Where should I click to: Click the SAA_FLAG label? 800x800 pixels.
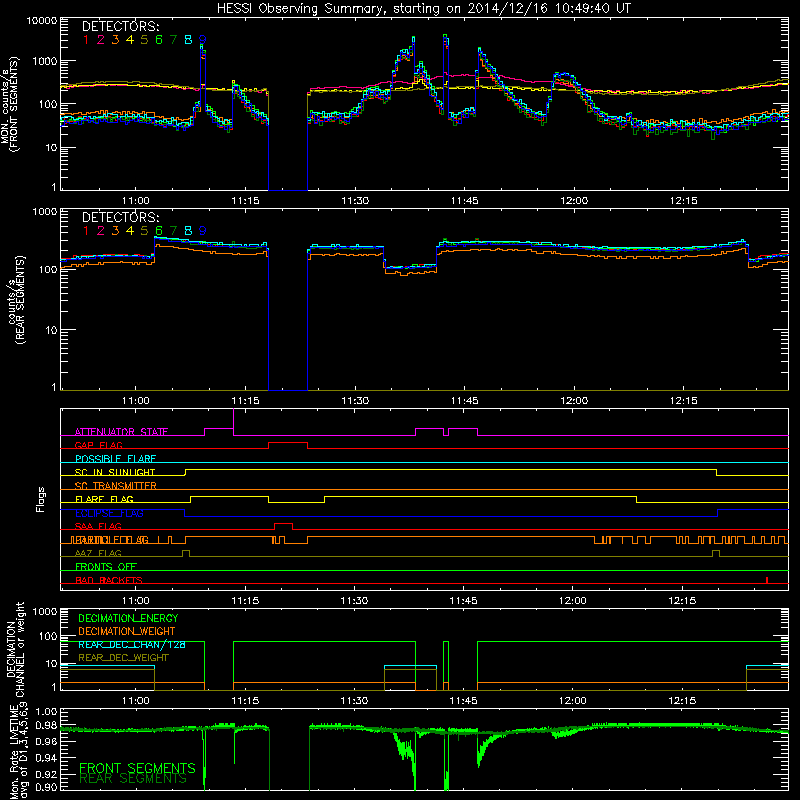pyautogui.click(x=98, y=526)
